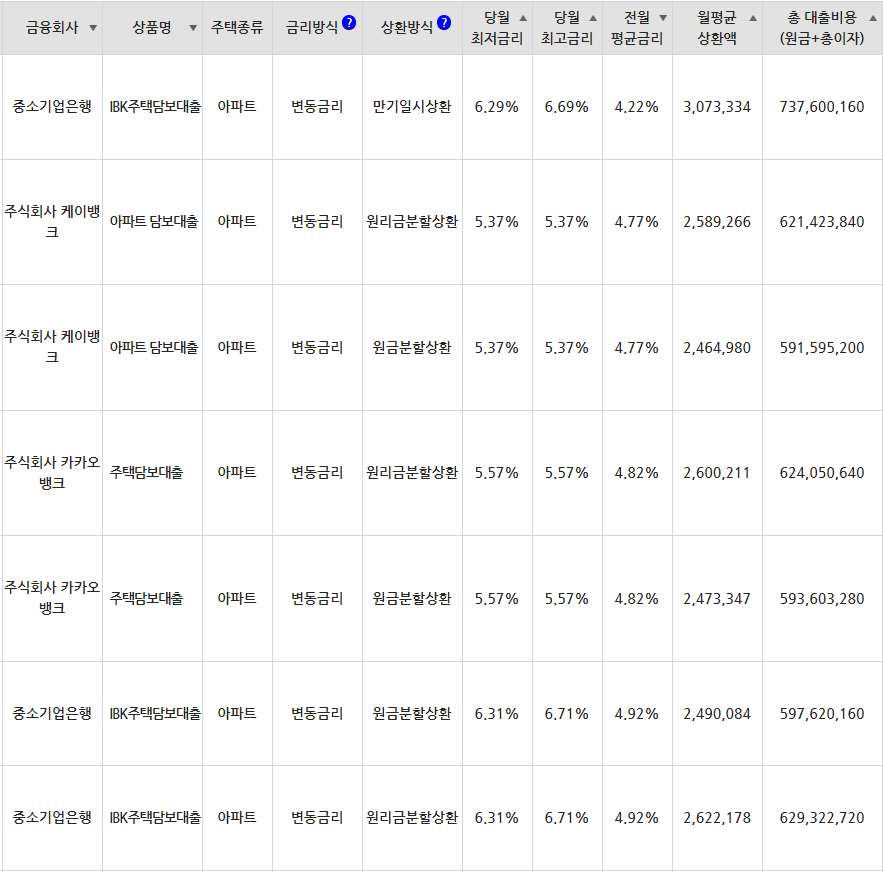This screenshot has width=883, height=872.
Task: Click total cost 737,600,160
Action: click(822, 106)
